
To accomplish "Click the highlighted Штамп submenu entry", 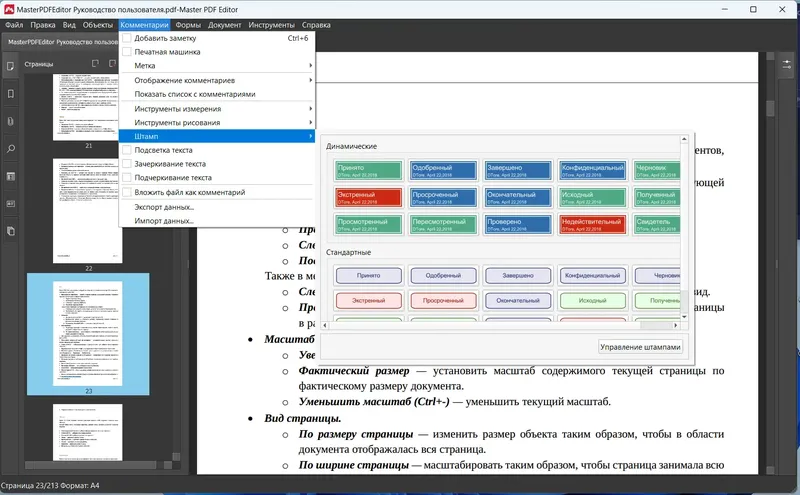I will tap(217, 136).
